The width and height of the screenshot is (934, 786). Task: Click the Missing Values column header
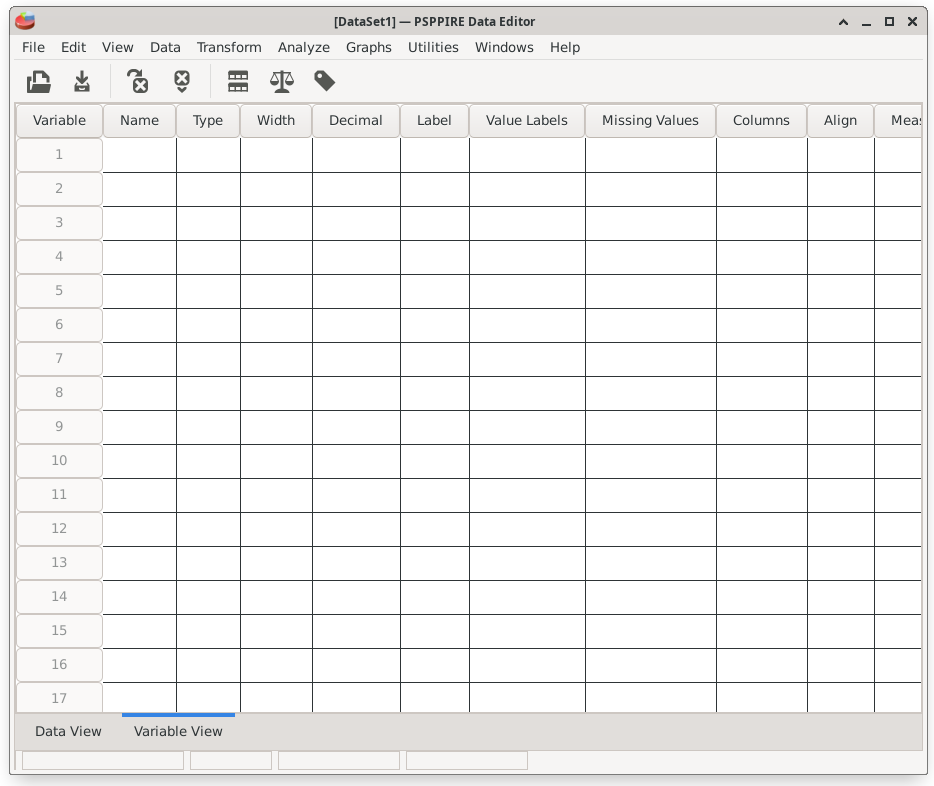click(x=650, y=120)
